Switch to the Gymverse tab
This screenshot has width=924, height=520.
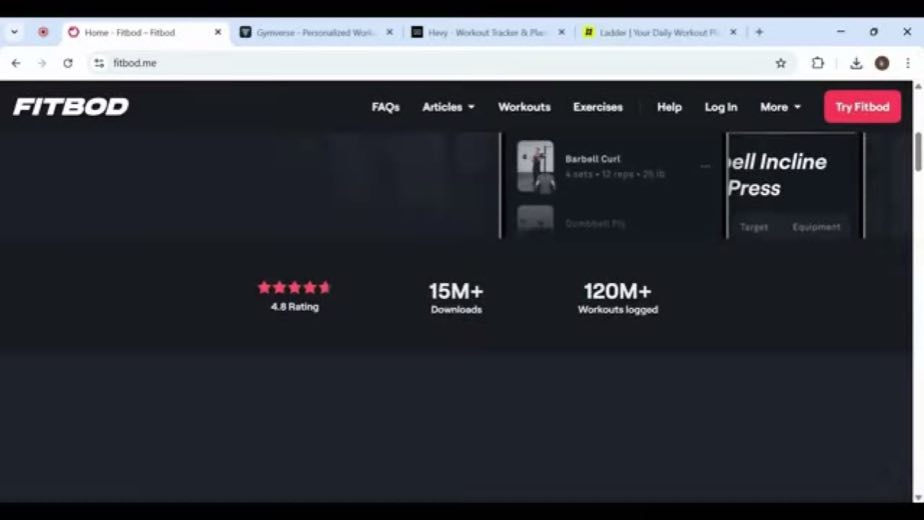316,32
